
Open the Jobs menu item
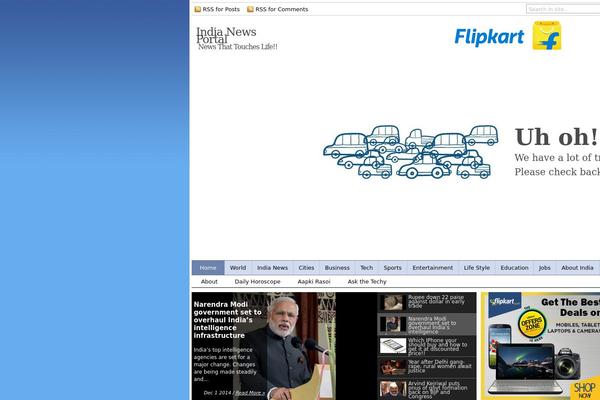545,268
